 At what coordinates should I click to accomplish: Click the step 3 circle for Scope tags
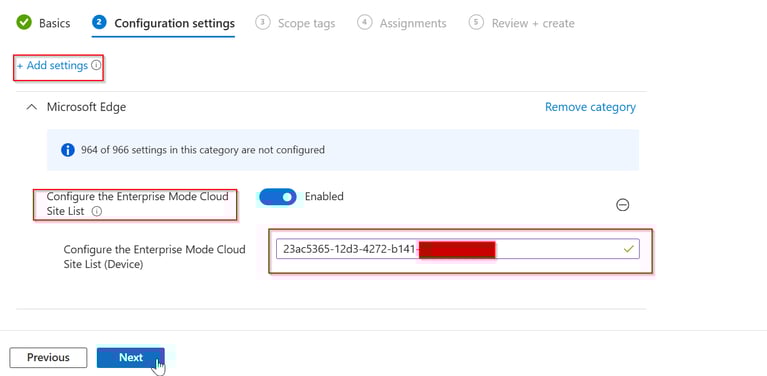[263, 22]
